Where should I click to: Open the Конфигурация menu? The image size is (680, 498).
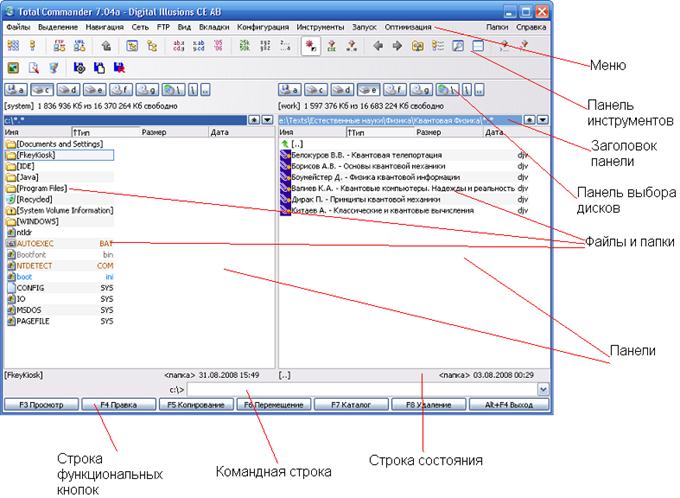pyautogui.click(x=263, y=27)
